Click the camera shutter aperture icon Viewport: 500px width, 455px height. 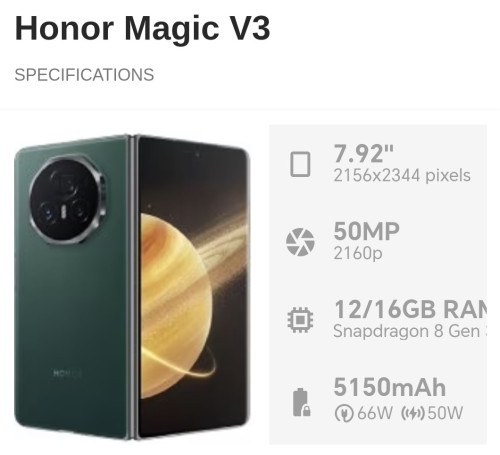click(300, 242)
